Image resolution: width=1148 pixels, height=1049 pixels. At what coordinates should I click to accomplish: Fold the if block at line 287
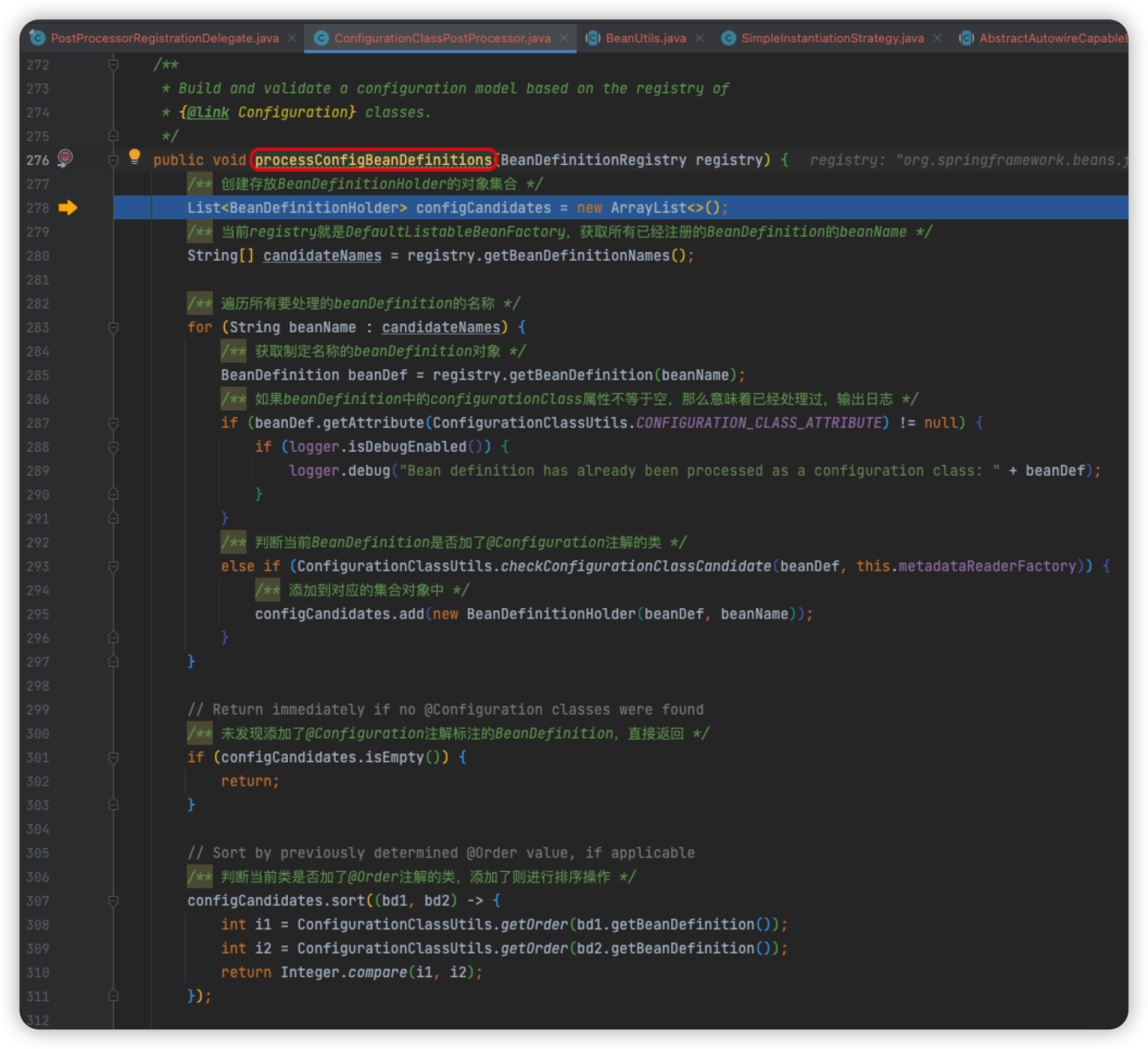[x=113, y=423]
